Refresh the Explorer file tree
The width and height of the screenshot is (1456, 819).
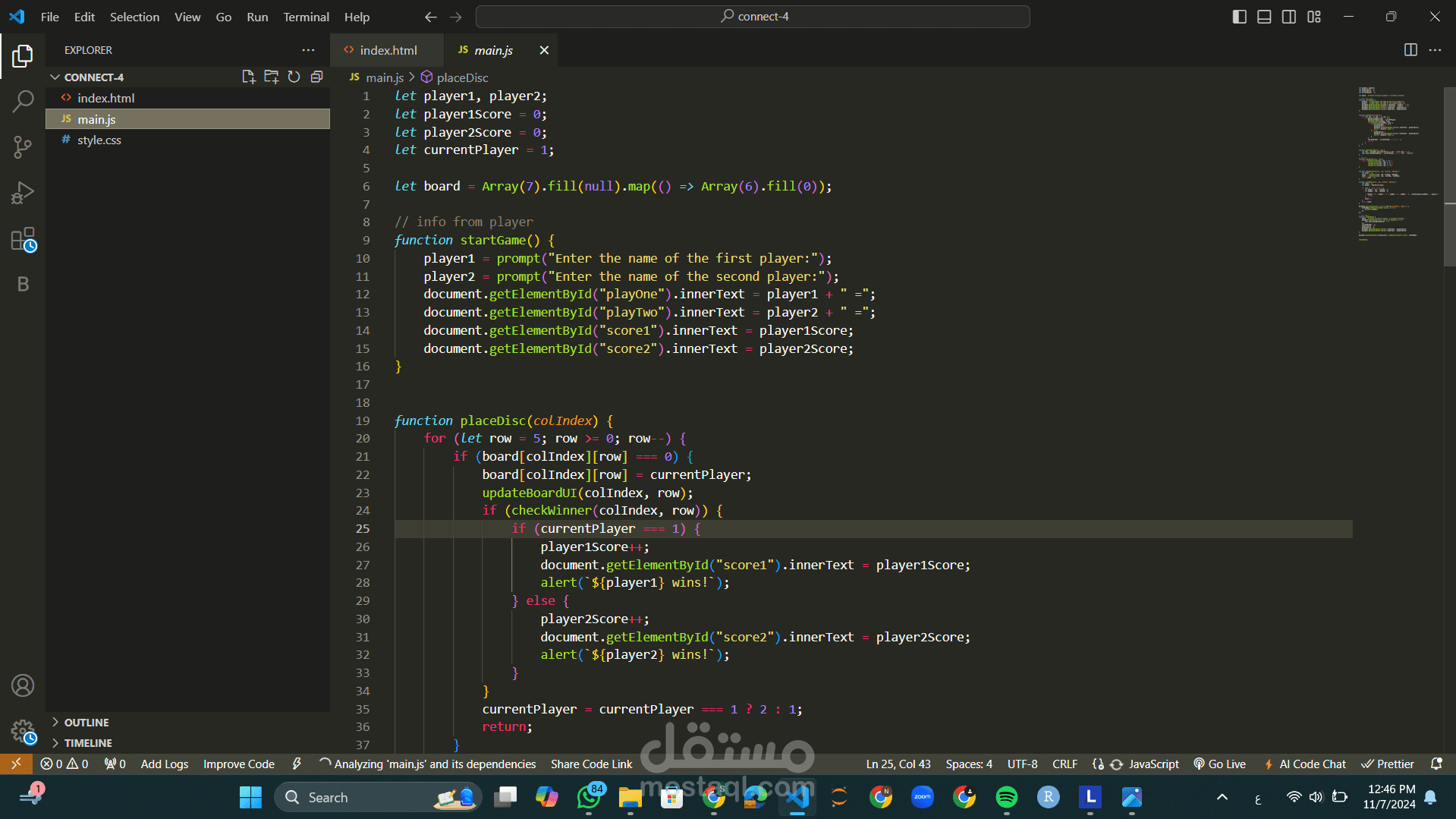point(294,77)
